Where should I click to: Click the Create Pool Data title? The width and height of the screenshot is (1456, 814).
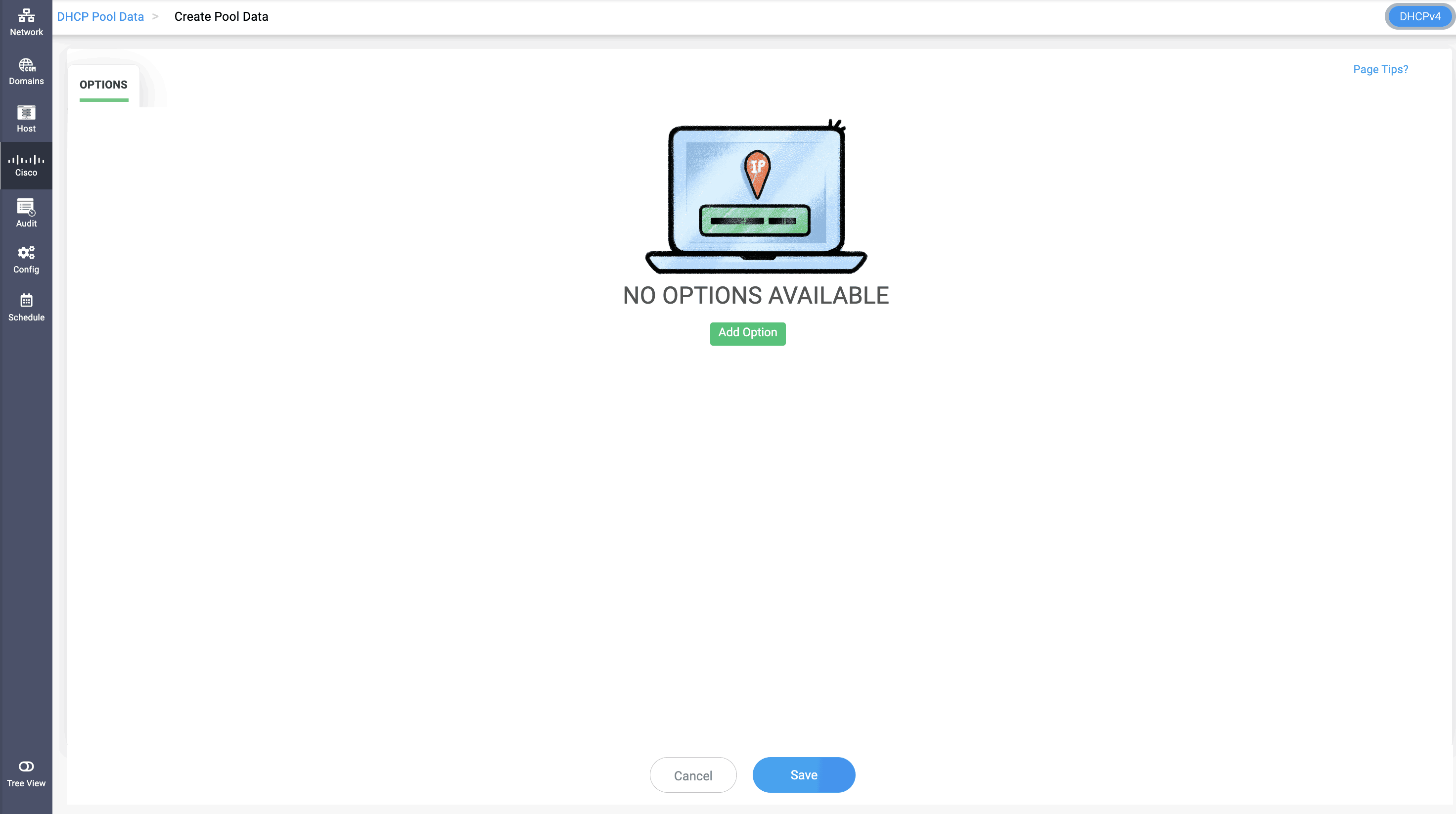coord(221,17)
